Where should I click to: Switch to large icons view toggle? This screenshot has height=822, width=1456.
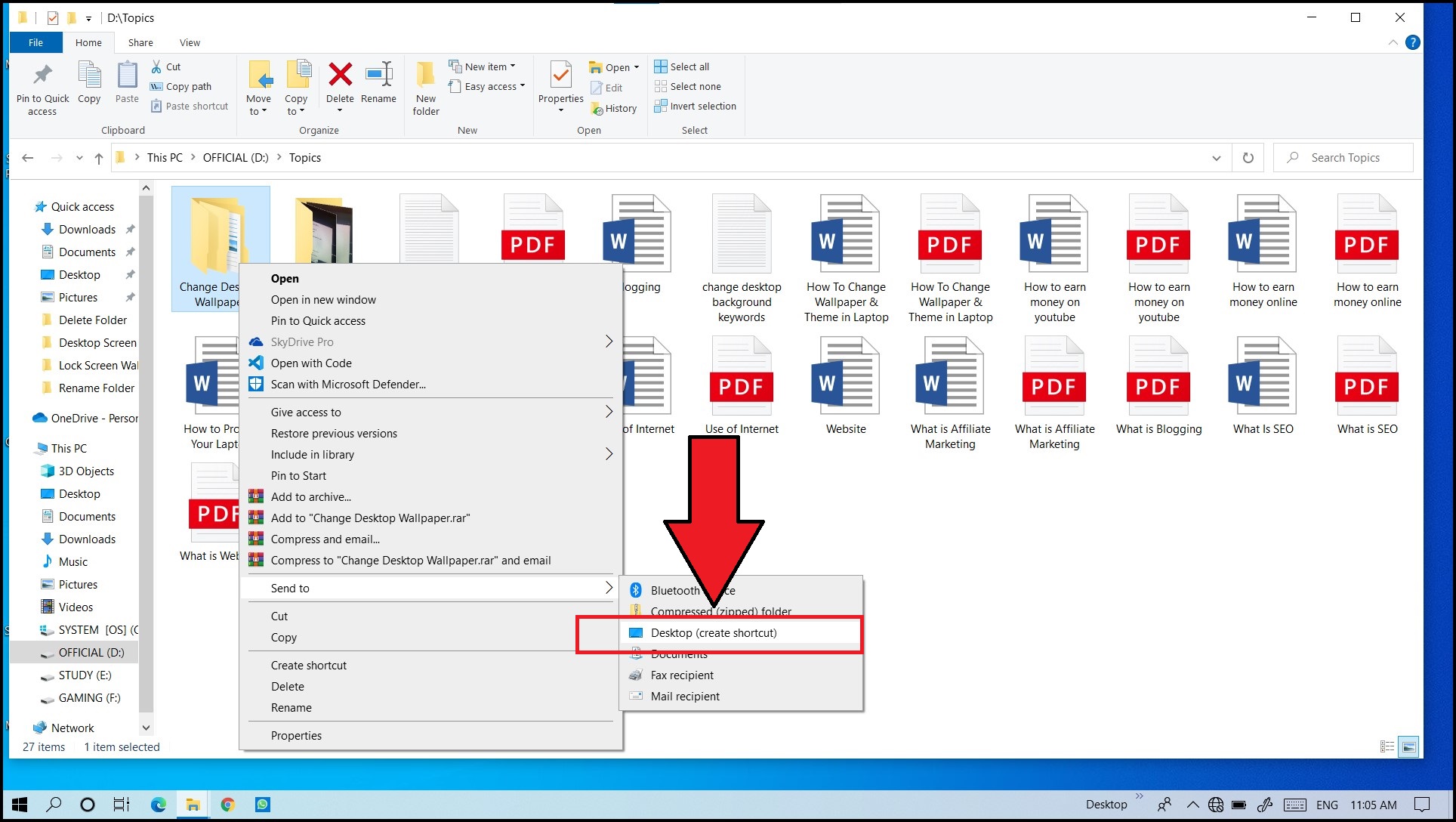click(x=1408, y=746)
